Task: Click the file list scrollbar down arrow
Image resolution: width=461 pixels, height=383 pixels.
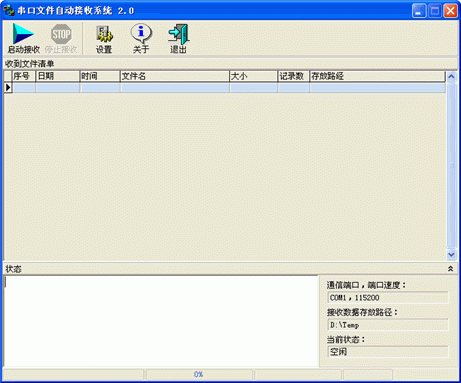Action: point(451,255)
